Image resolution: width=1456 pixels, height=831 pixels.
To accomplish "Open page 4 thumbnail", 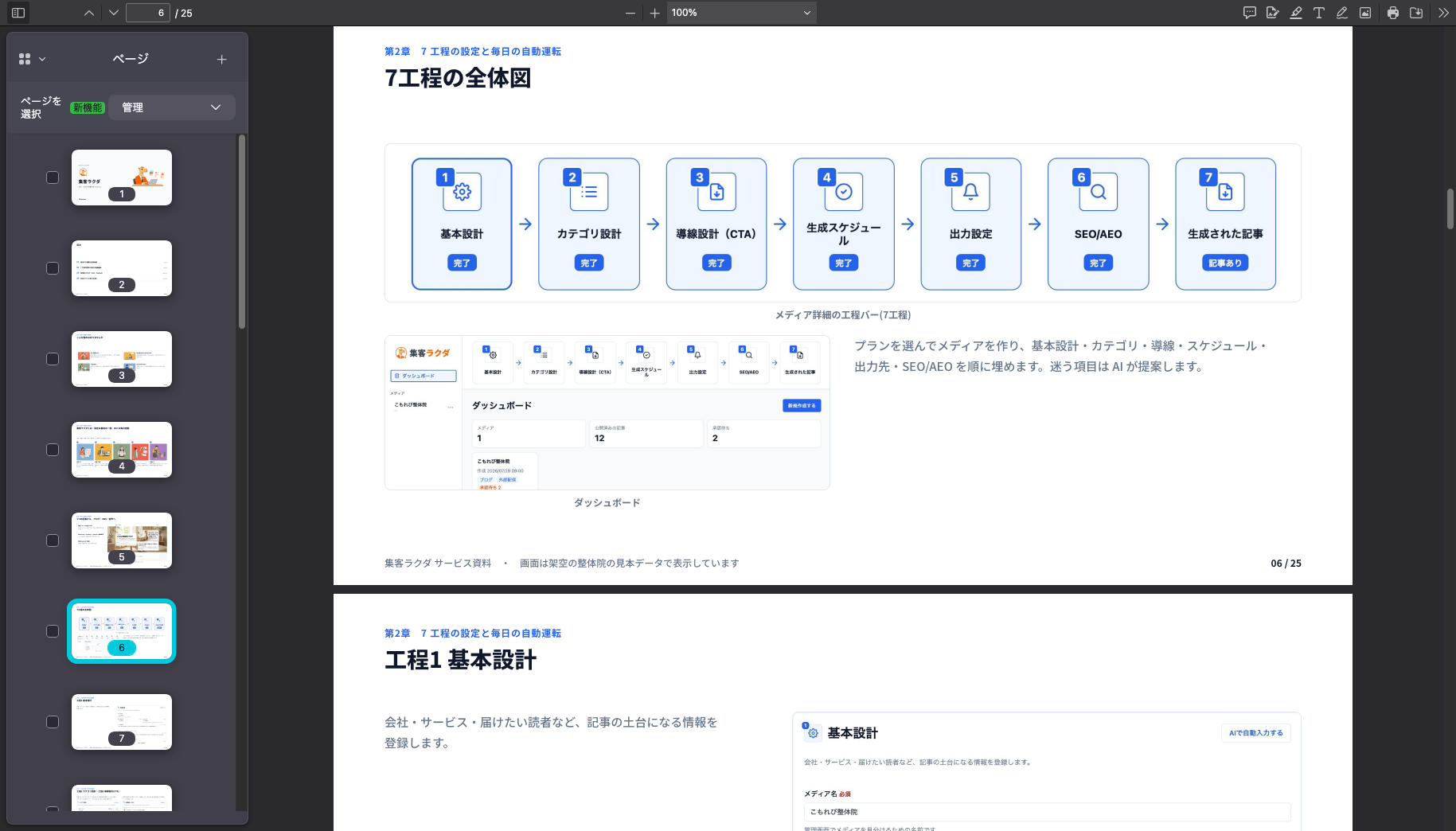I will [x=122, y=450].
